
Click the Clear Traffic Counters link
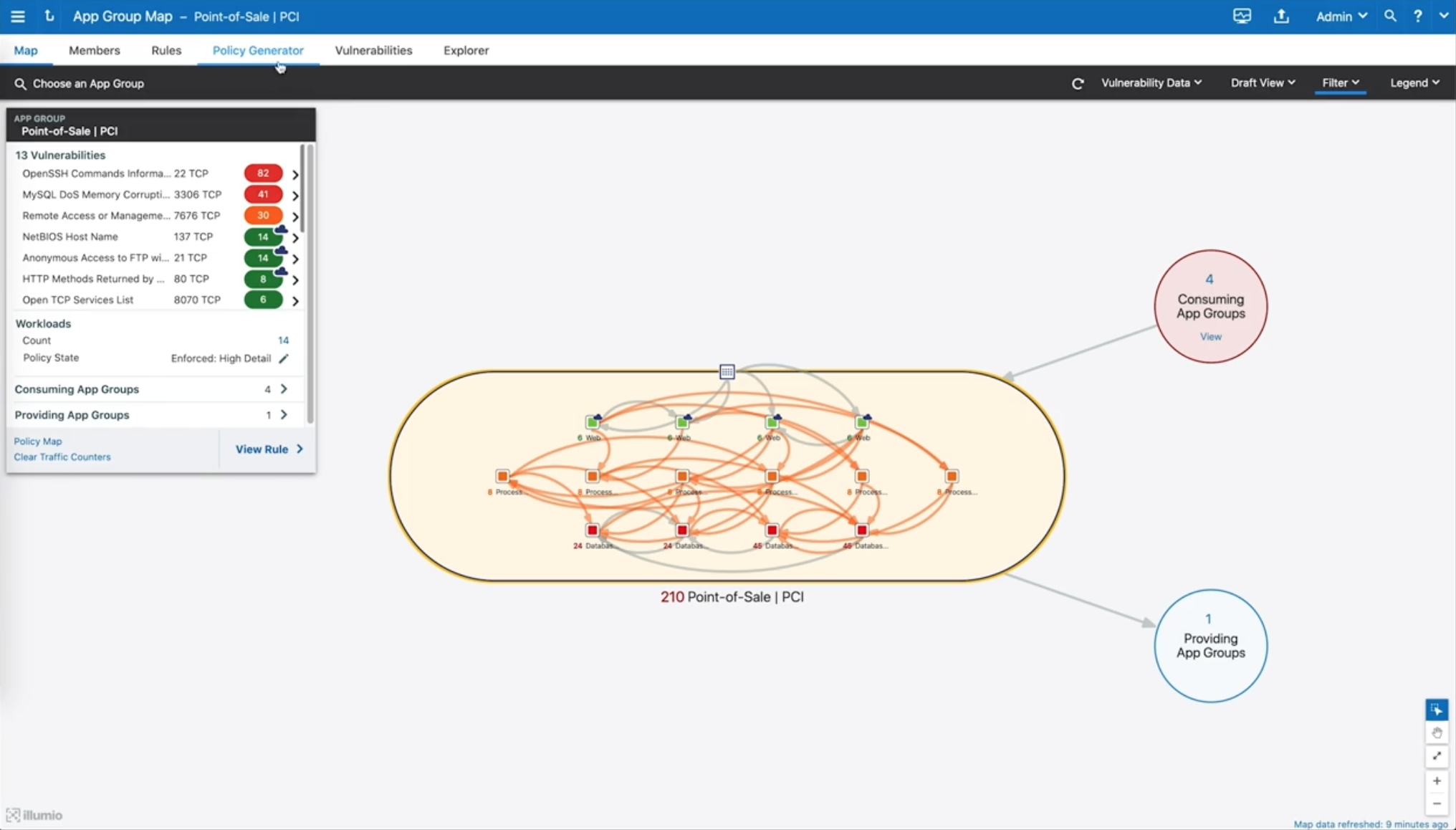click(x=62, y=457)
